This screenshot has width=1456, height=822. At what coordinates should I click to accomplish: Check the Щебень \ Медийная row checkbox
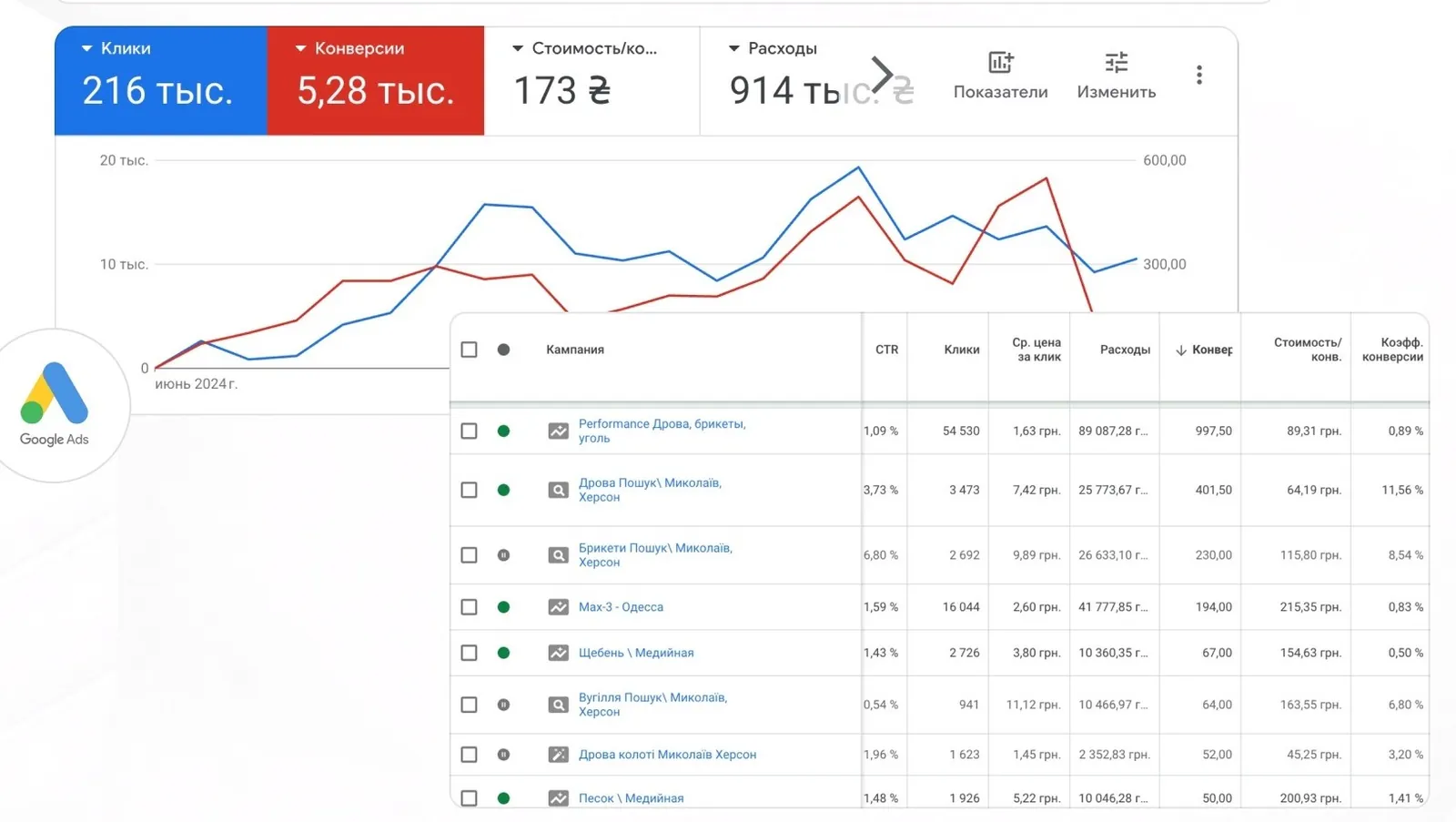point(469,653)
